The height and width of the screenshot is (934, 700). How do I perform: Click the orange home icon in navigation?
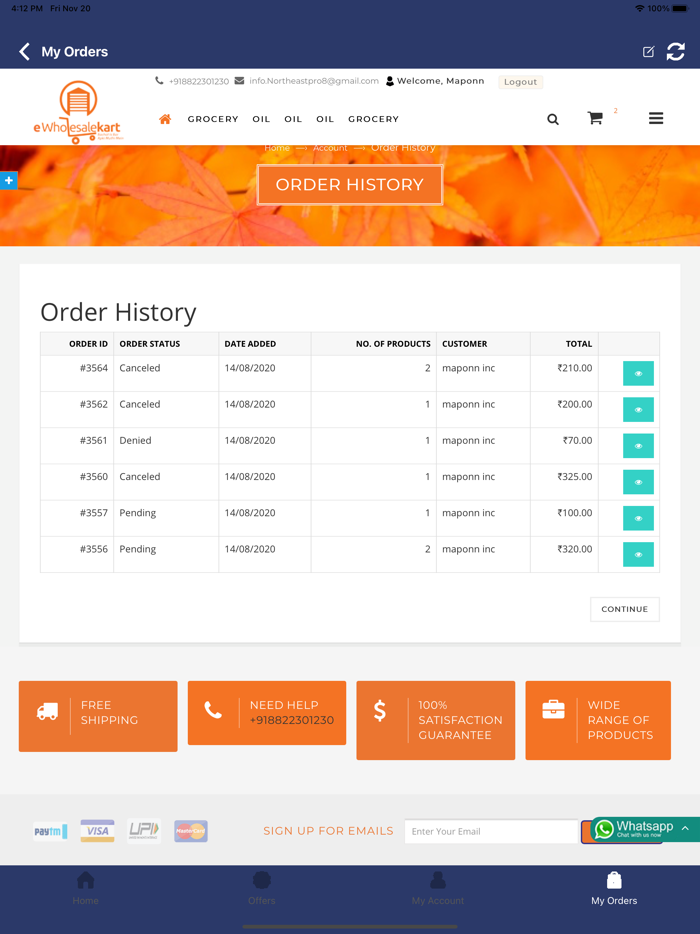coord(165,119)
